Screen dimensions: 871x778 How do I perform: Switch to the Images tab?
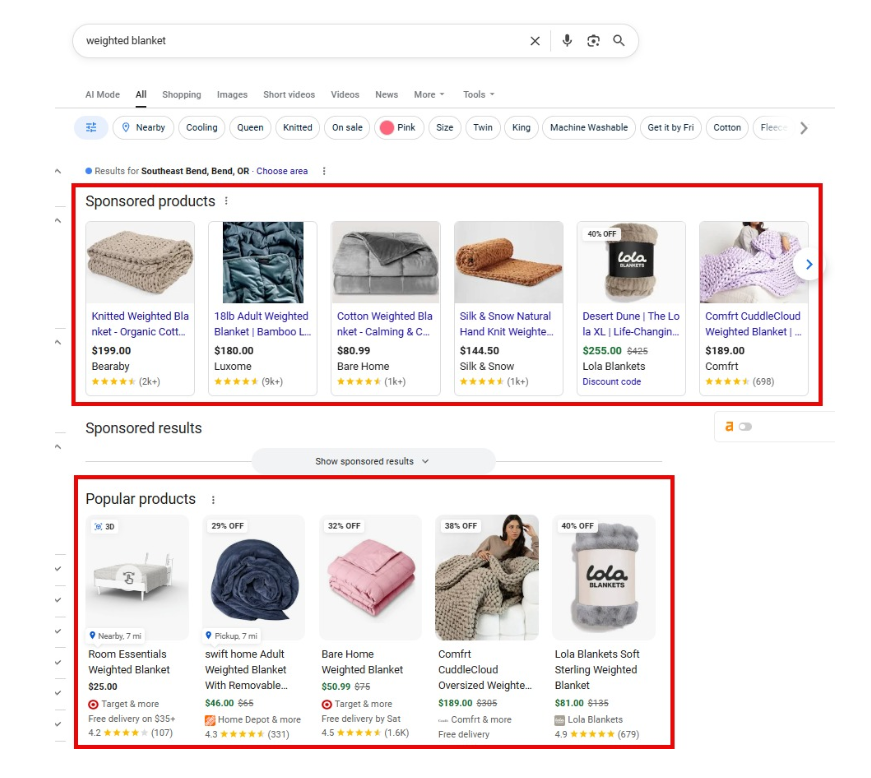pyautogui.click(x=232, y=95)
